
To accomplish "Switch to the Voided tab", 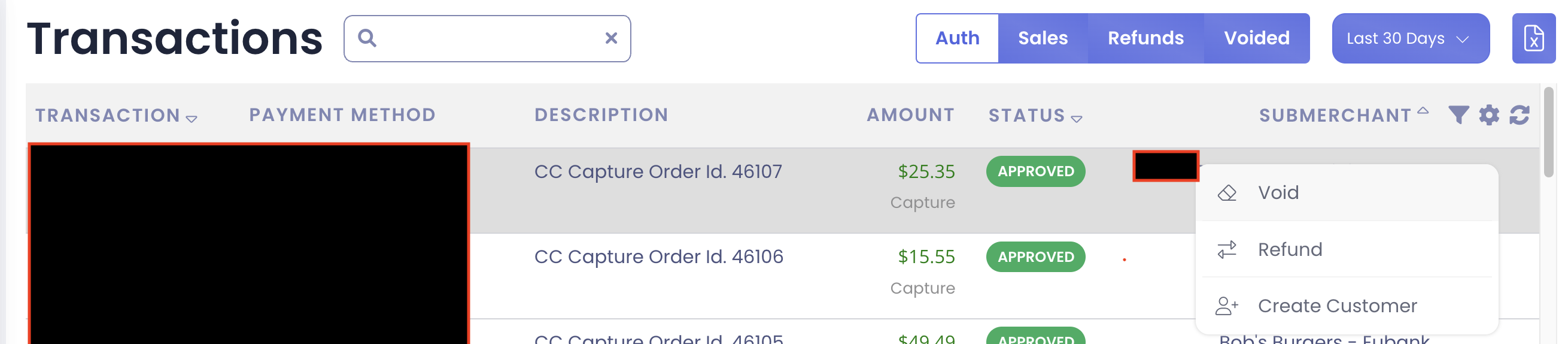I will tap(1256, 38).
